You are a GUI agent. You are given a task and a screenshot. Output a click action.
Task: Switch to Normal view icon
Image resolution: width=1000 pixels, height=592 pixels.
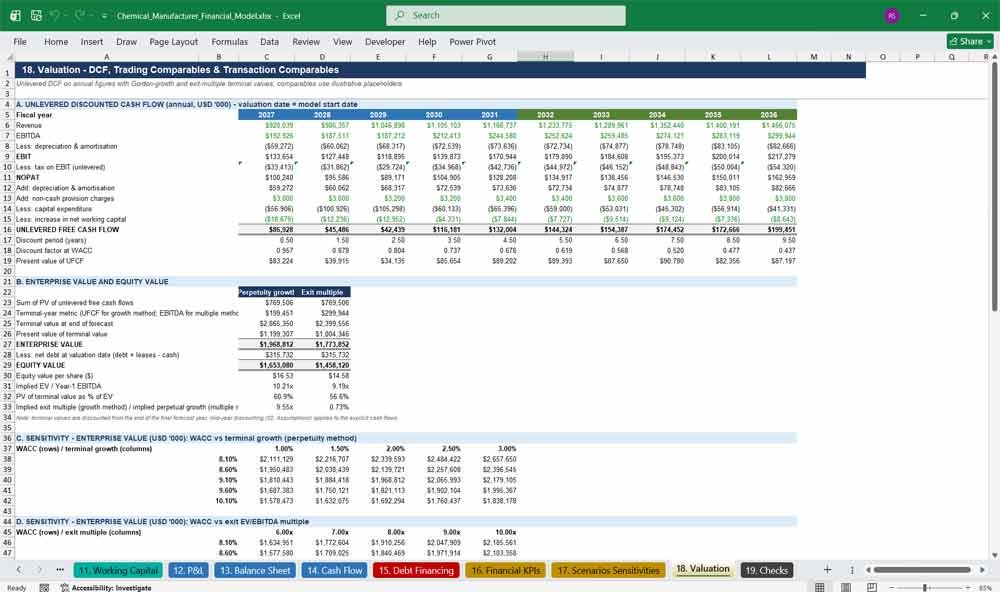pyautogui.click(x=820, y=587)
